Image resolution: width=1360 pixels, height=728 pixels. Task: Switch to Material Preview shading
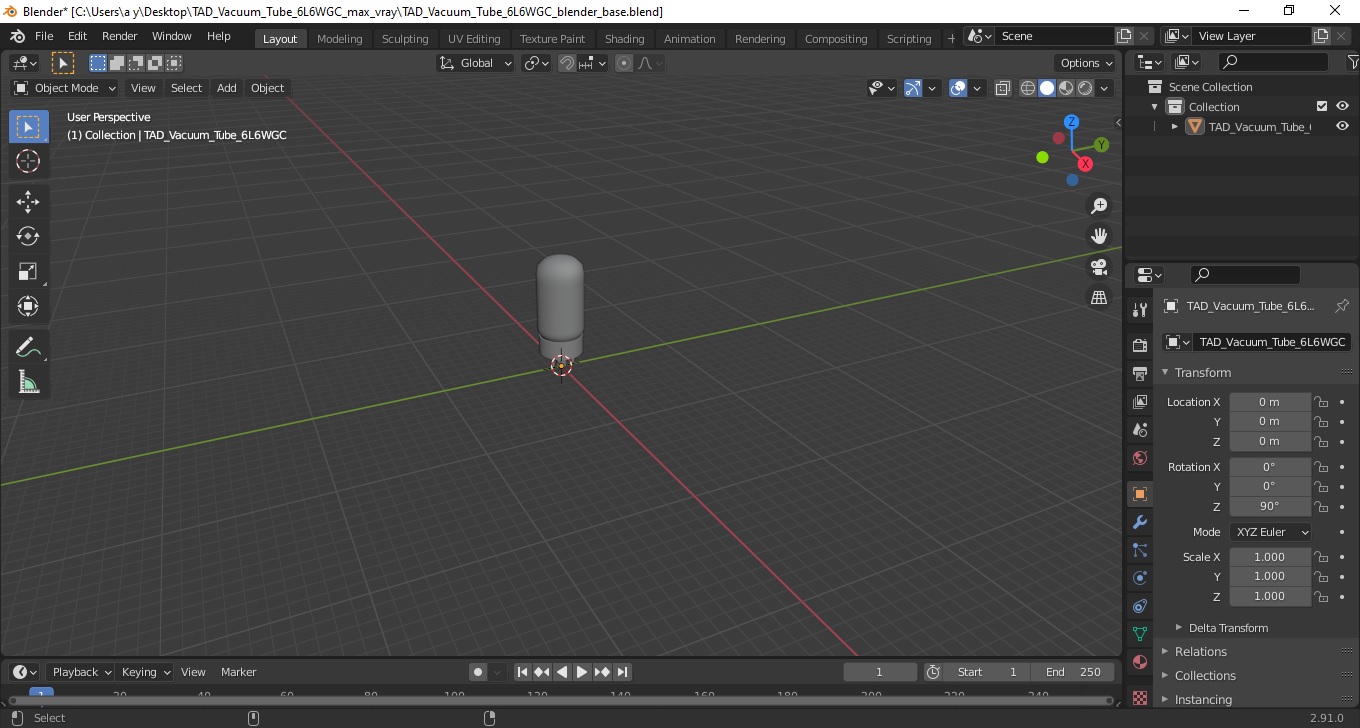coord(1066,88)
